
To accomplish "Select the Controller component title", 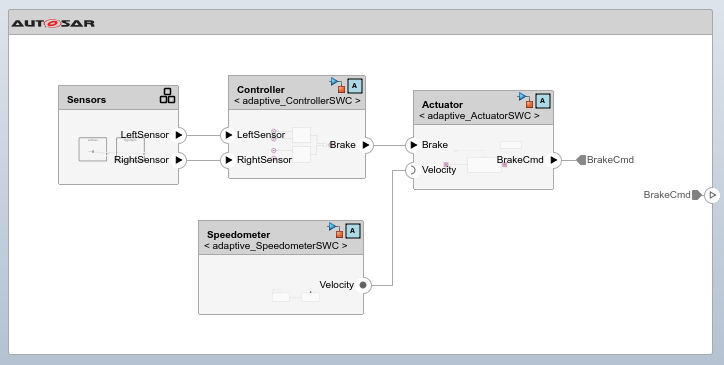I will 261,90.
